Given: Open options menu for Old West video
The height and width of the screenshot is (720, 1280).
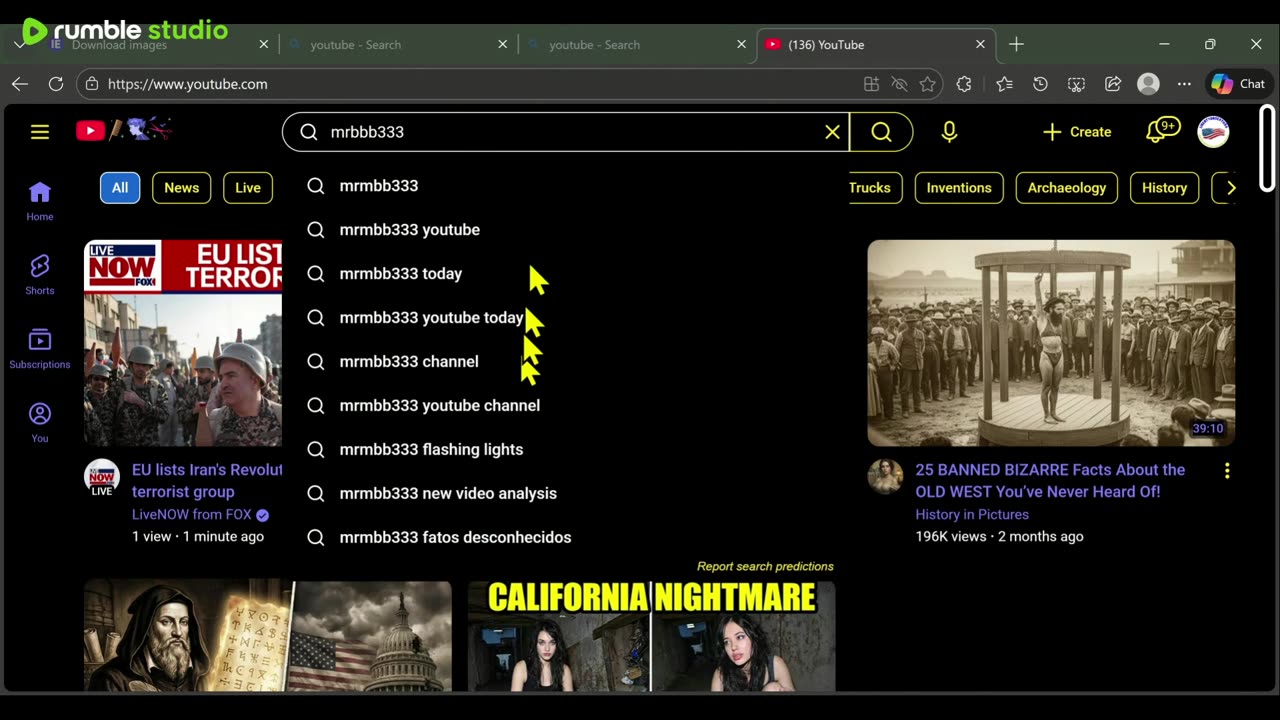Looking at the screenshot, I should pos(1227,471).
